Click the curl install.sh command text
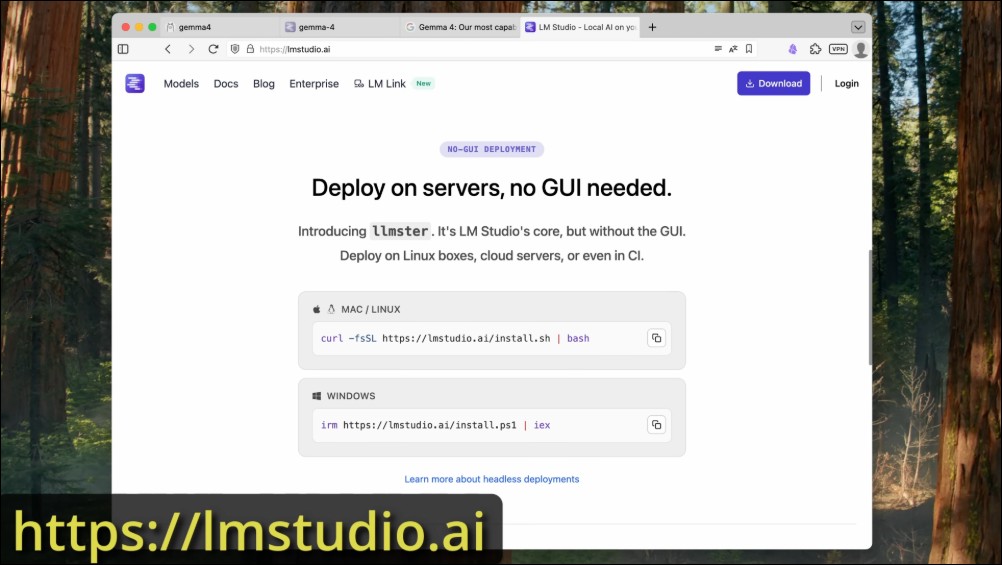This screenshot has height=565, width=1002. pyautogui.click(x=455, y=338)
